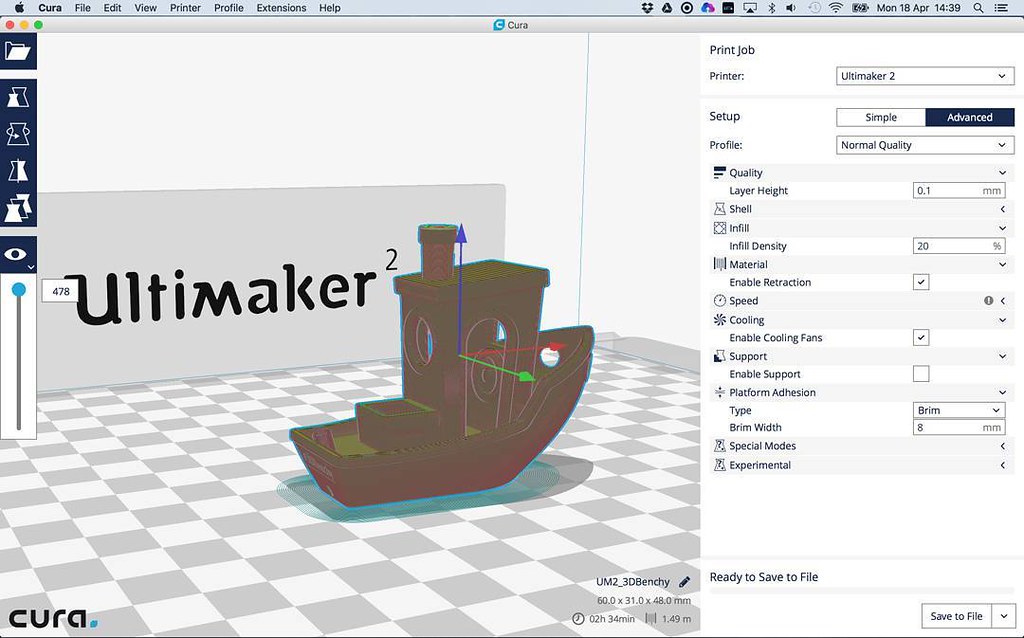Screen dimensions: 1024x638
Task: Click the Apple menu logo
Action: tap(18, 8)
